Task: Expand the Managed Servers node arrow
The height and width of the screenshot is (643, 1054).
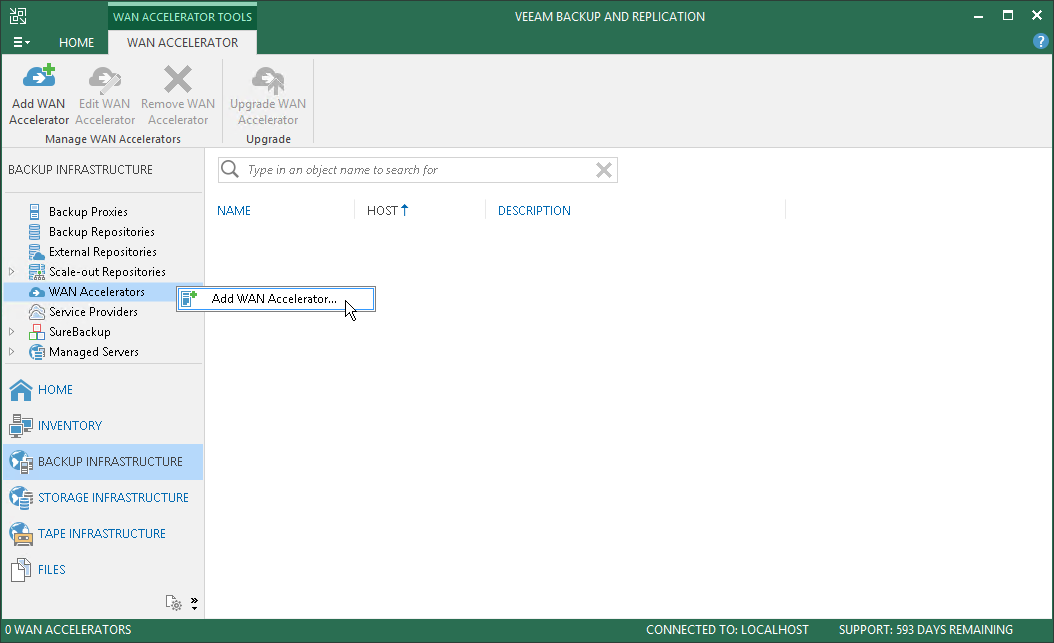Action: click(11, 352)
